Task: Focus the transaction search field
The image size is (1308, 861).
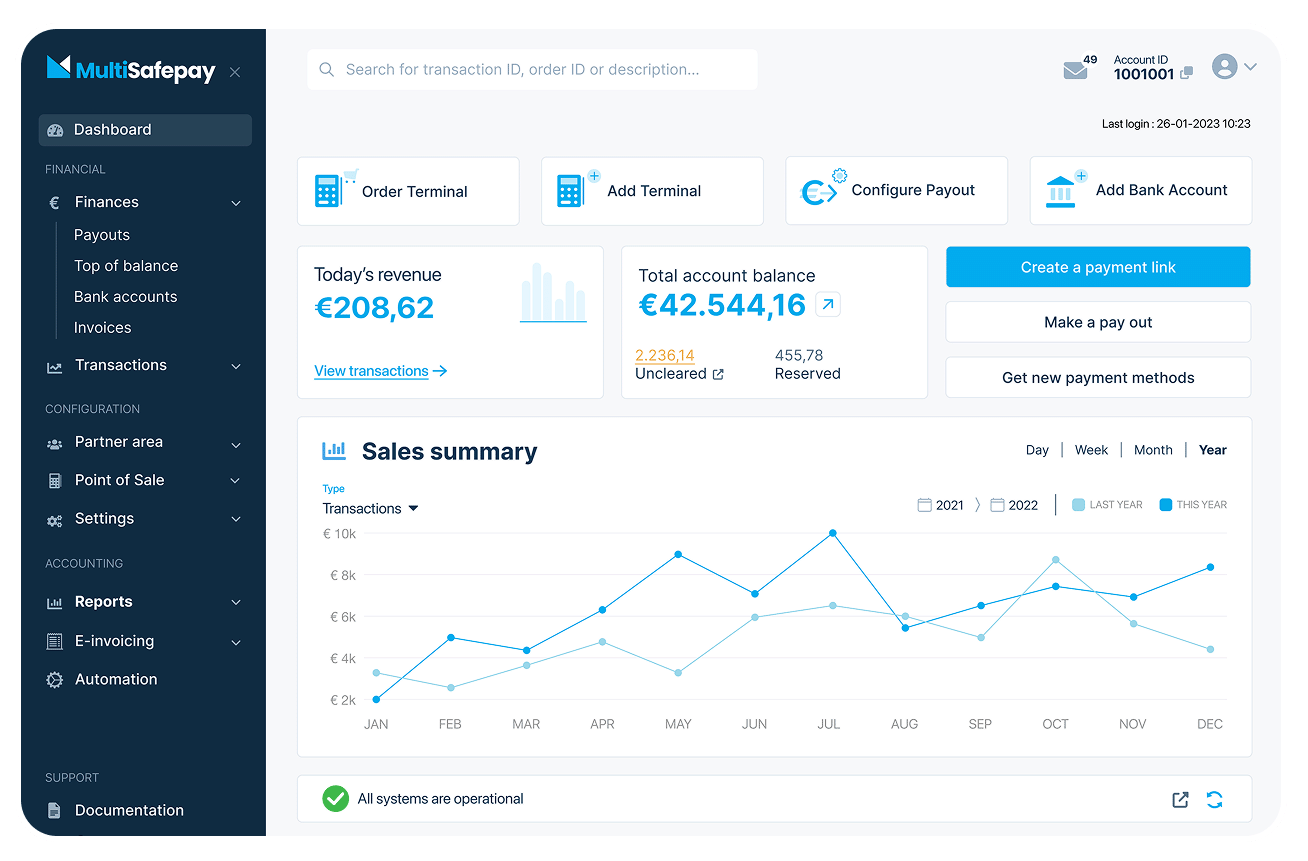Action: 532,70
